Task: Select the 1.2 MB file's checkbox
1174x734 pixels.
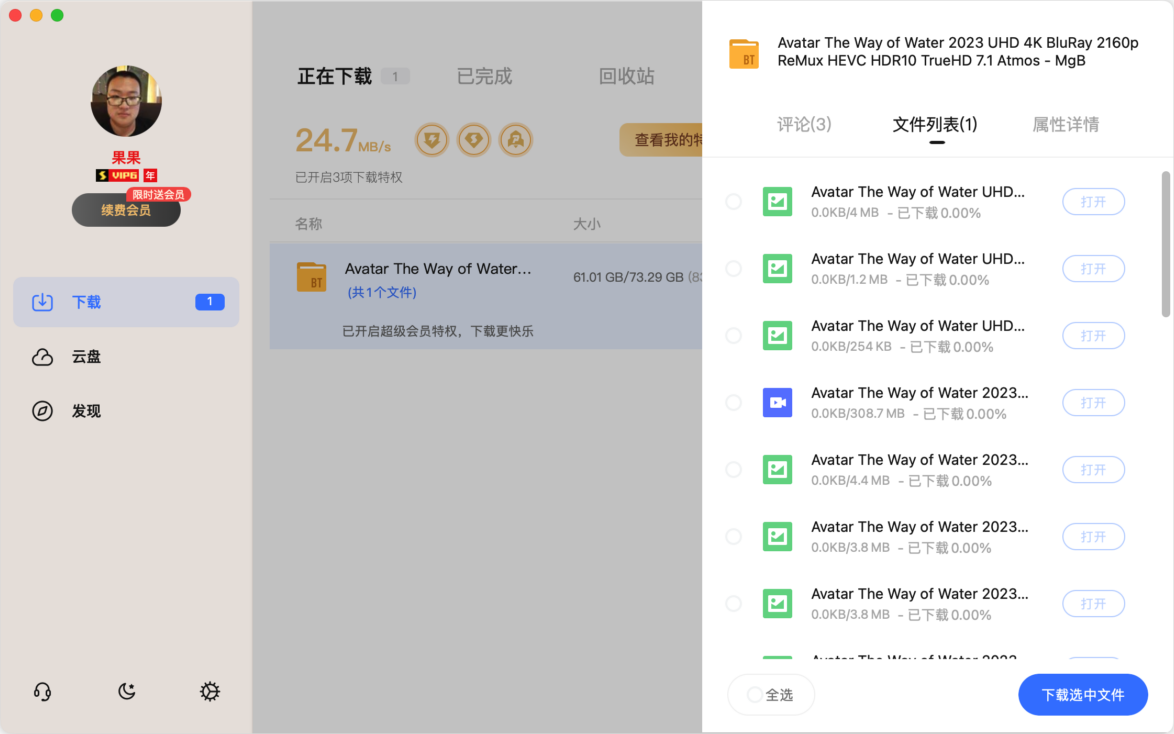Action: coord(734,269)
